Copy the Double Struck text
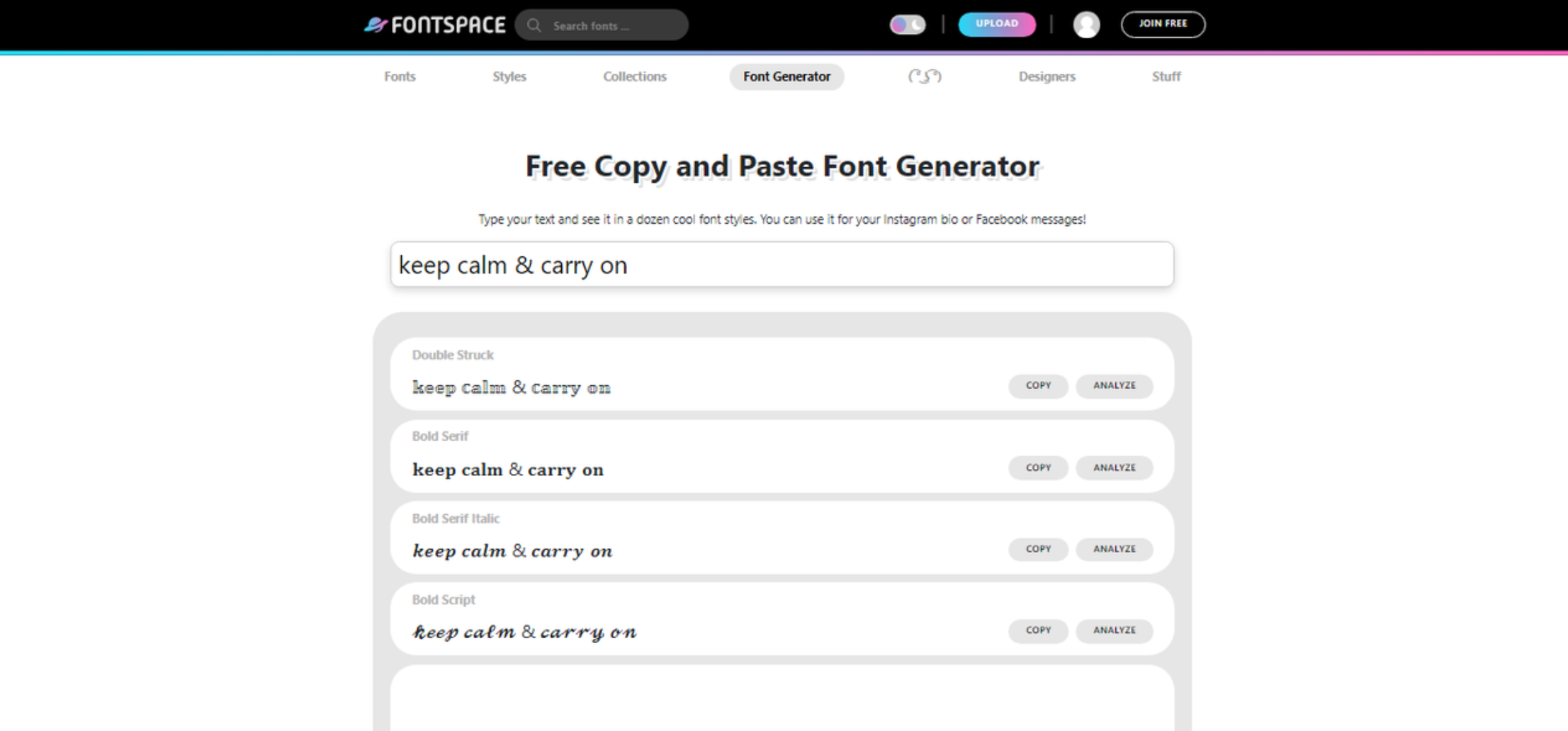 (x=1038, y=386)
